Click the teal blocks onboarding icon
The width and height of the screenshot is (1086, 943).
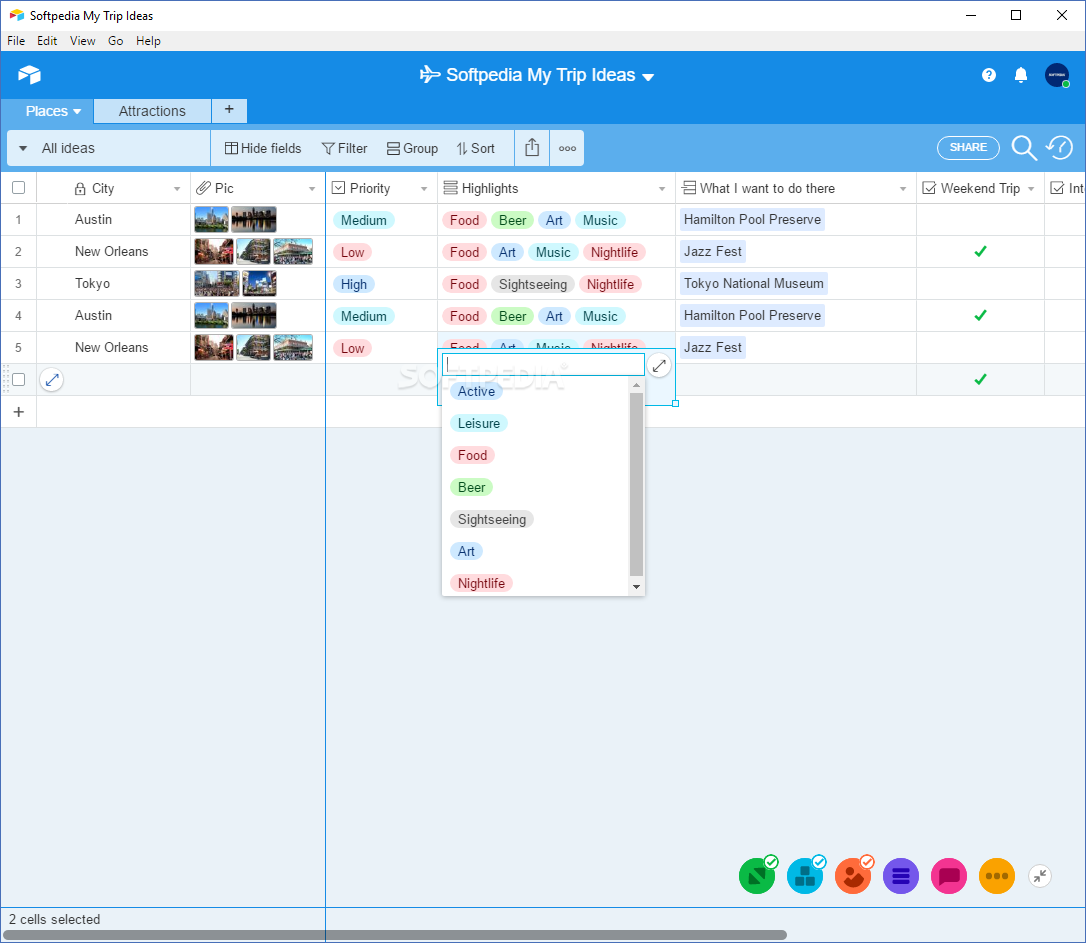(x=805, y=876)
